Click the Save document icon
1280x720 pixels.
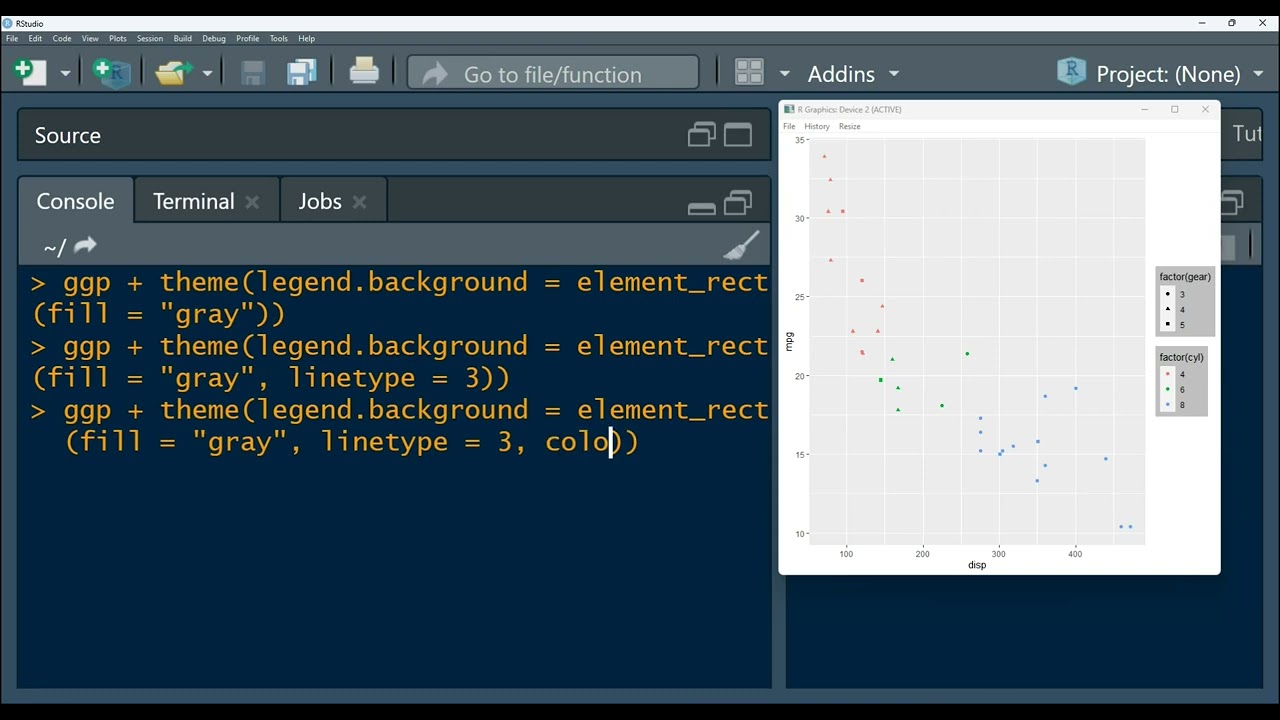[x=252, y=73]
